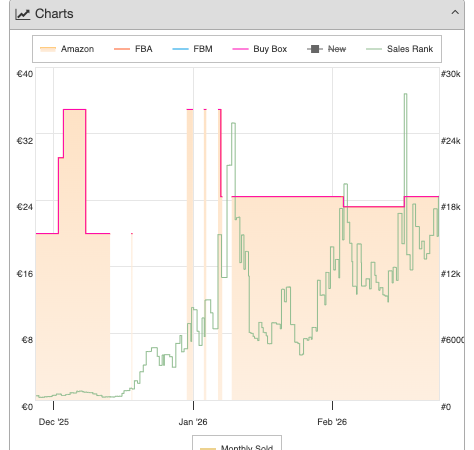Click the #24k rank axis label

(451, 141)
